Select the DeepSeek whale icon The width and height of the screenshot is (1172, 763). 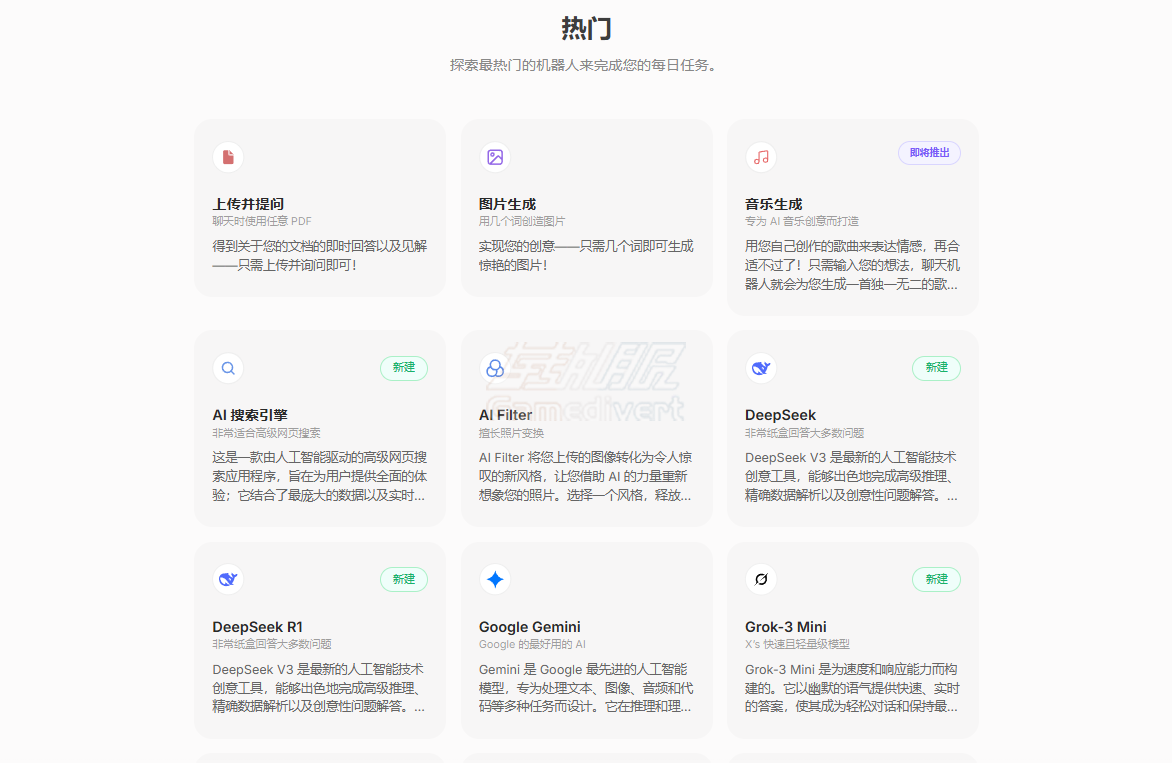760,368
